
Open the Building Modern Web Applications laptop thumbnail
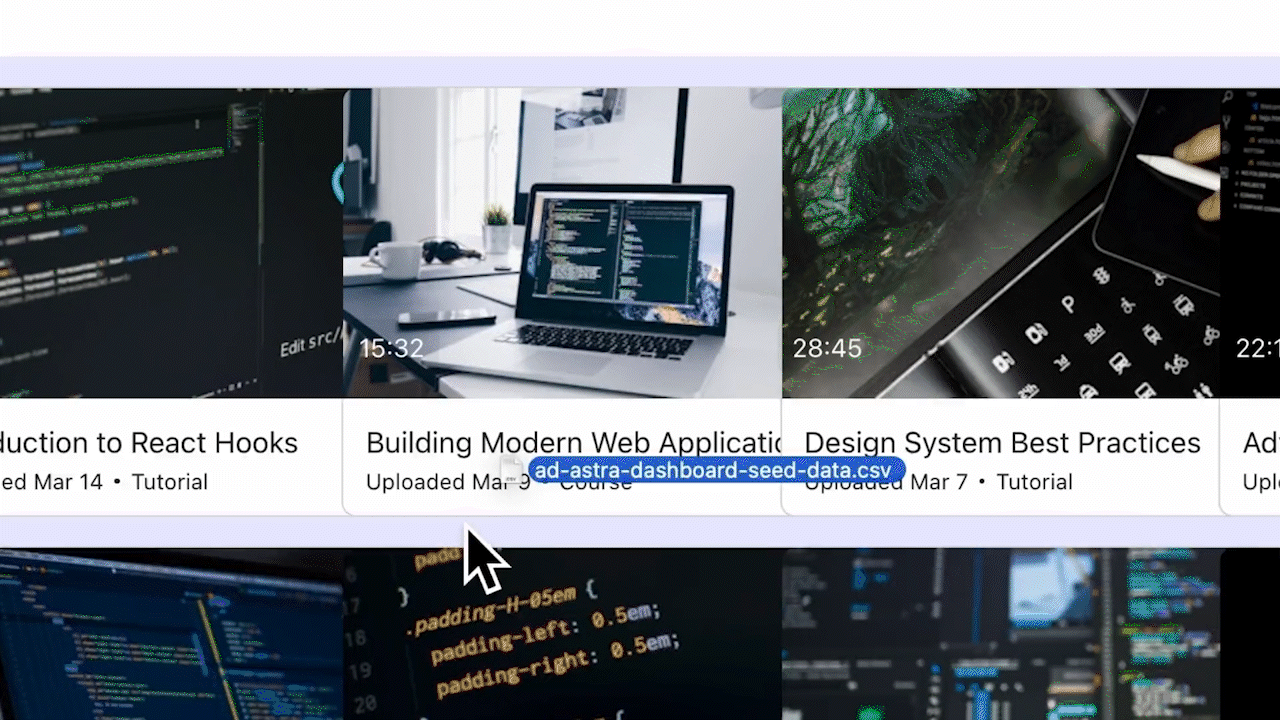click(562, 243)
